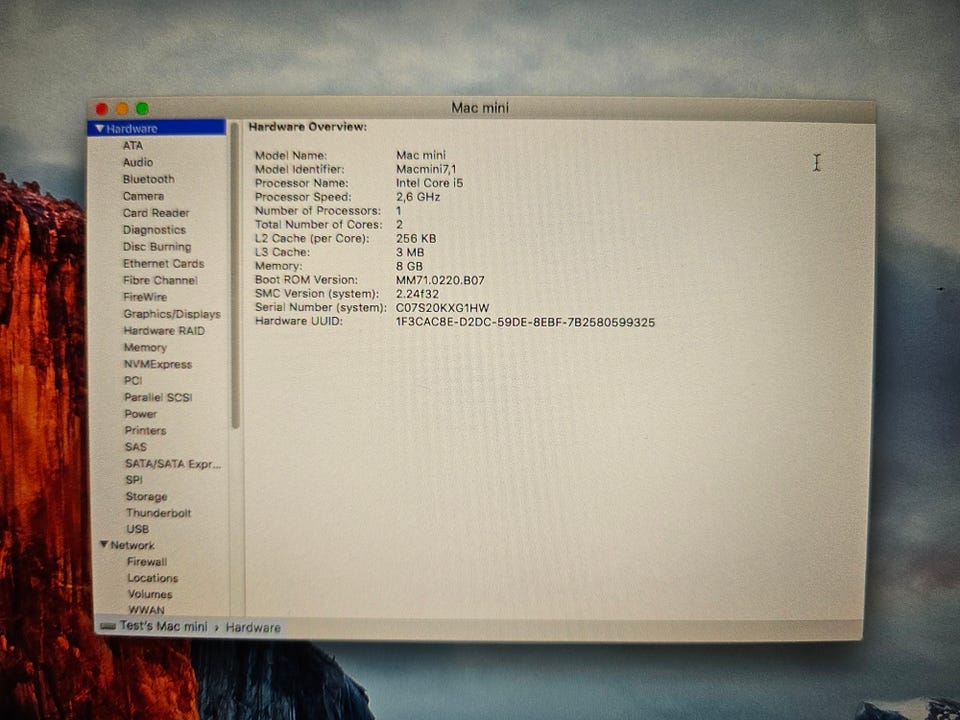Click the Intel Core i5 processor value

click(x=429, y=183)
